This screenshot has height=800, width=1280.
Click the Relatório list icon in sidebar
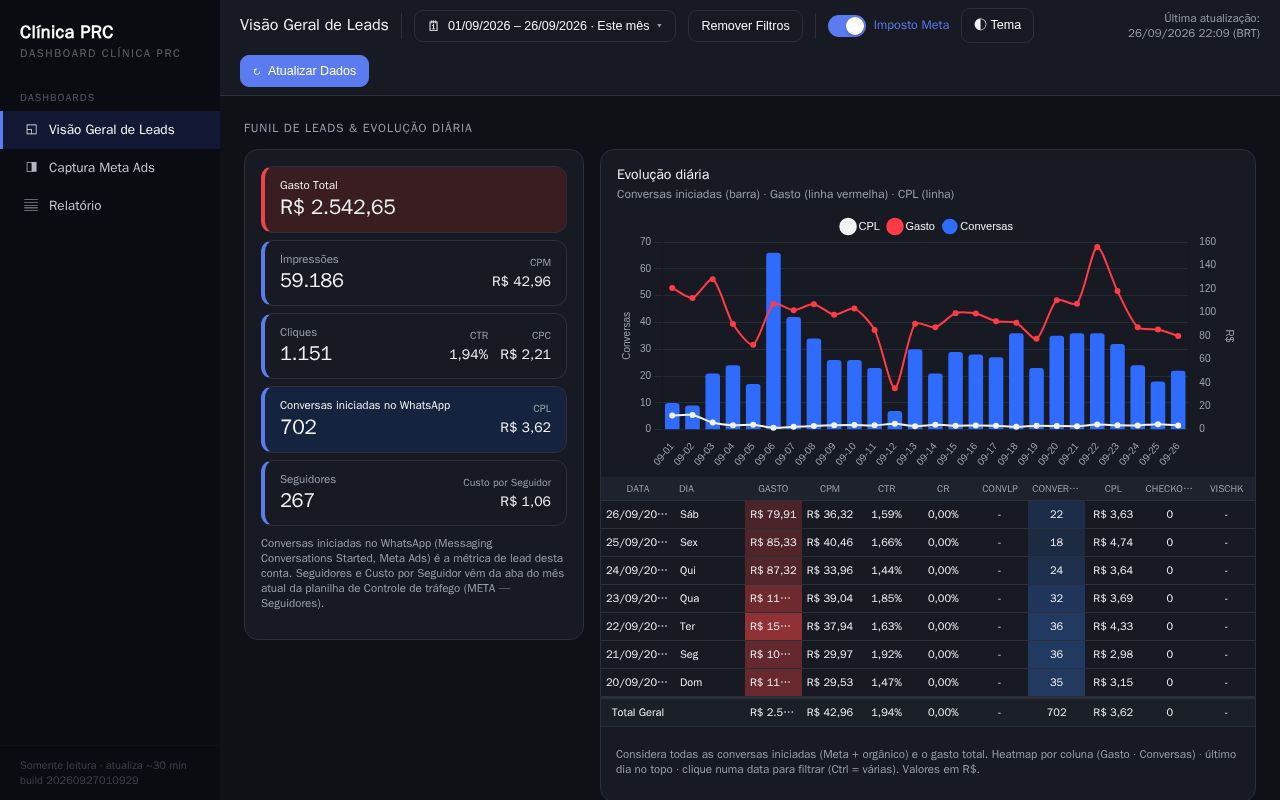point(31,205)
